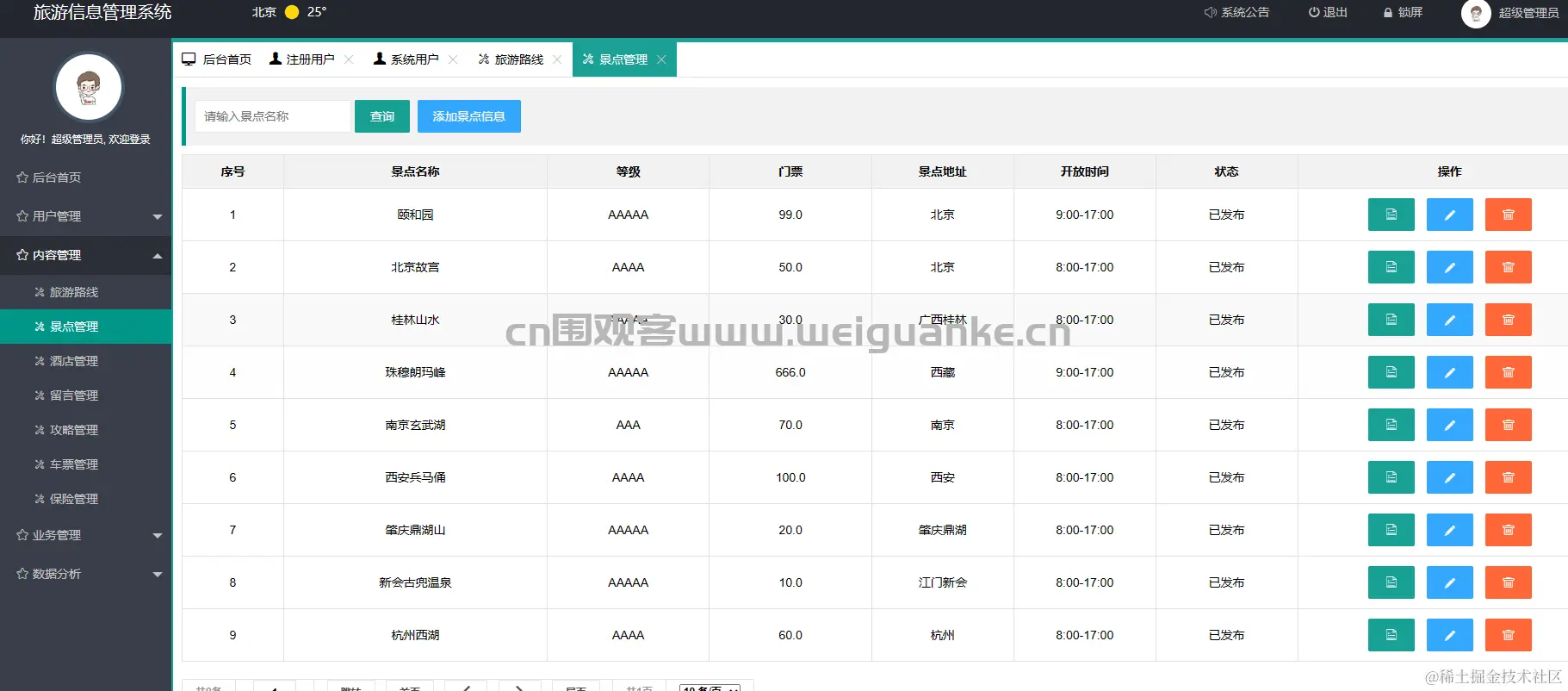Viewport: 1568px width, 691px height.
Task: Click 锁屏 to lock the screen
Action: click(1403, 13)
